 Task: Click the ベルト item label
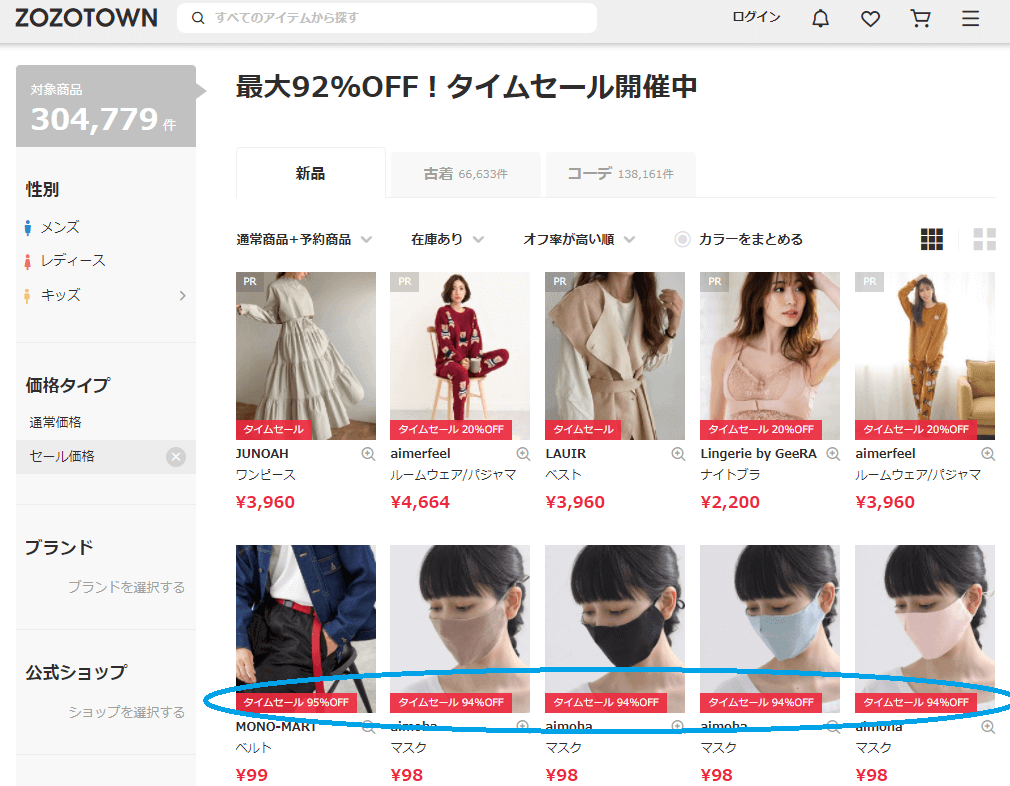254,748
